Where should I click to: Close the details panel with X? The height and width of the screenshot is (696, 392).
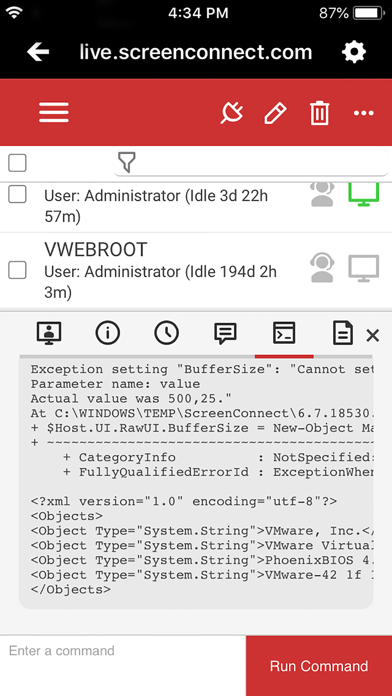[372, 336]
